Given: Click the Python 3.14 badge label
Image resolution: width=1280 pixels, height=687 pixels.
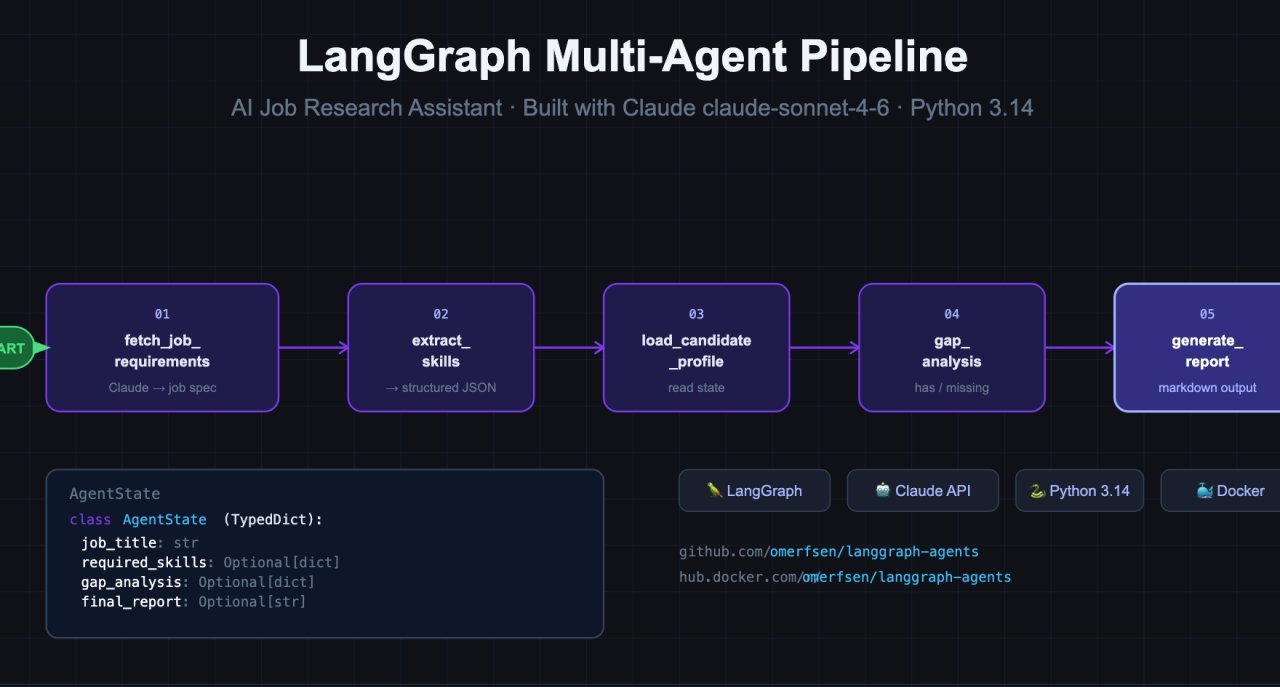Looking at the screenshot, I should tap(1090, 491).
